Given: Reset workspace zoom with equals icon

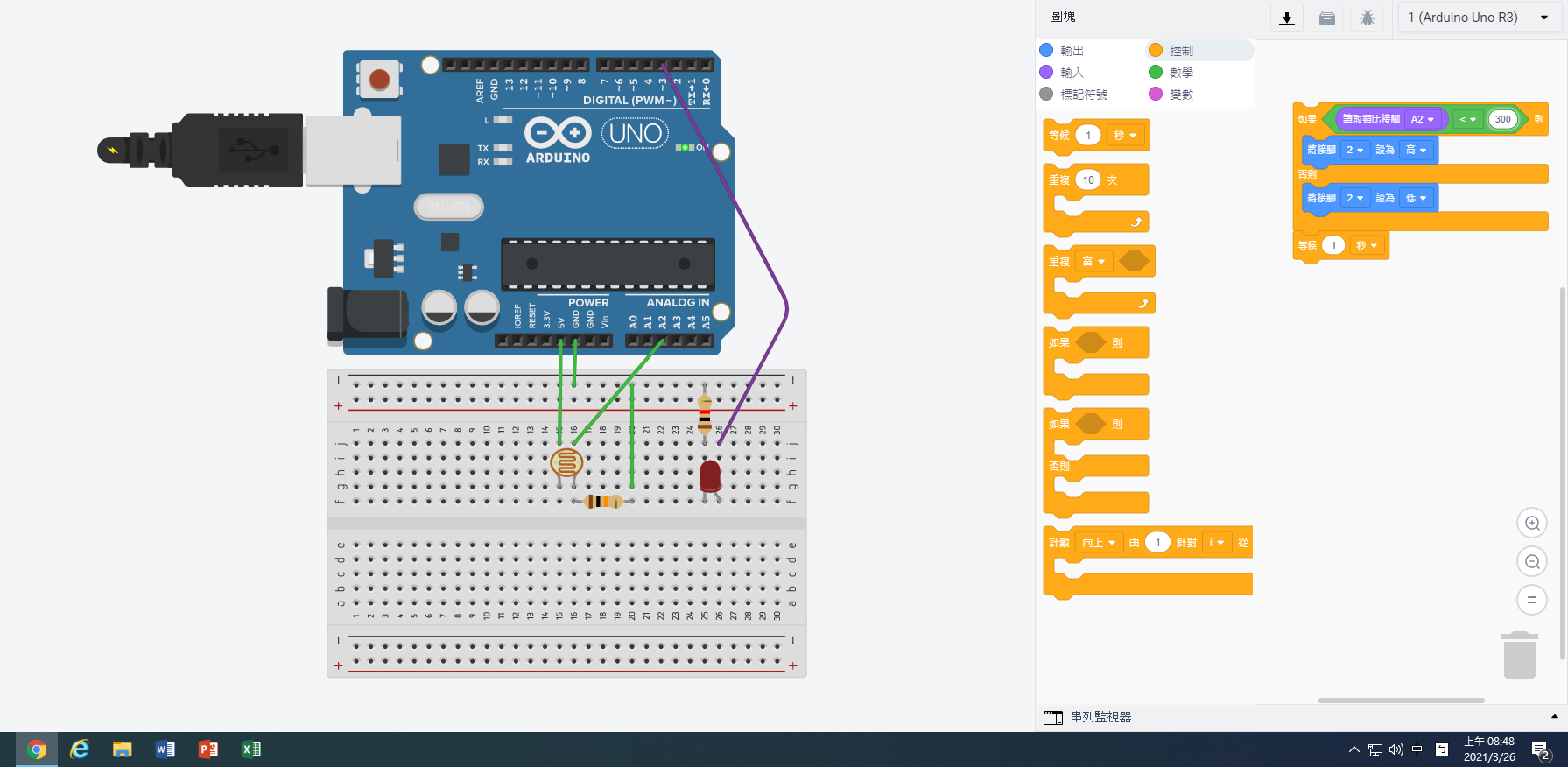Looking at the screenshot, I should tap(1531, 600).
